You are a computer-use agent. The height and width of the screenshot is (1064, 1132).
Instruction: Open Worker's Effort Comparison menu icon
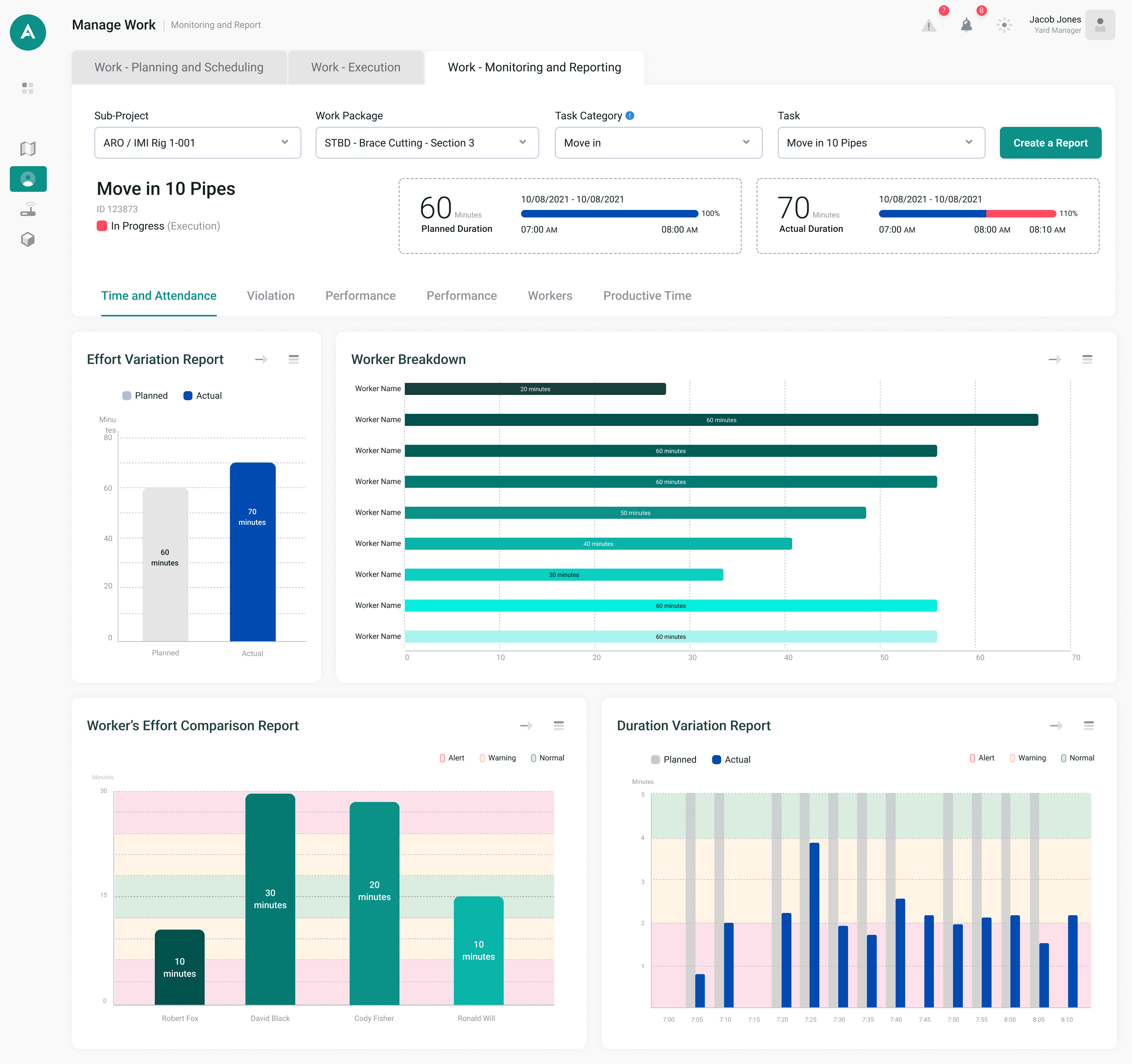(558, 725)
